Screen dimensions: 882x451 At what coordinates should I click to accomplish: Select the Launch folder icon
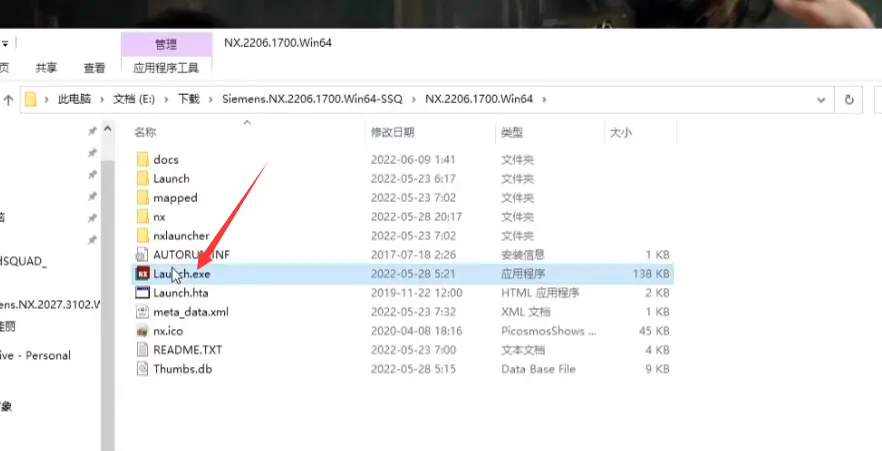point(143,178)
